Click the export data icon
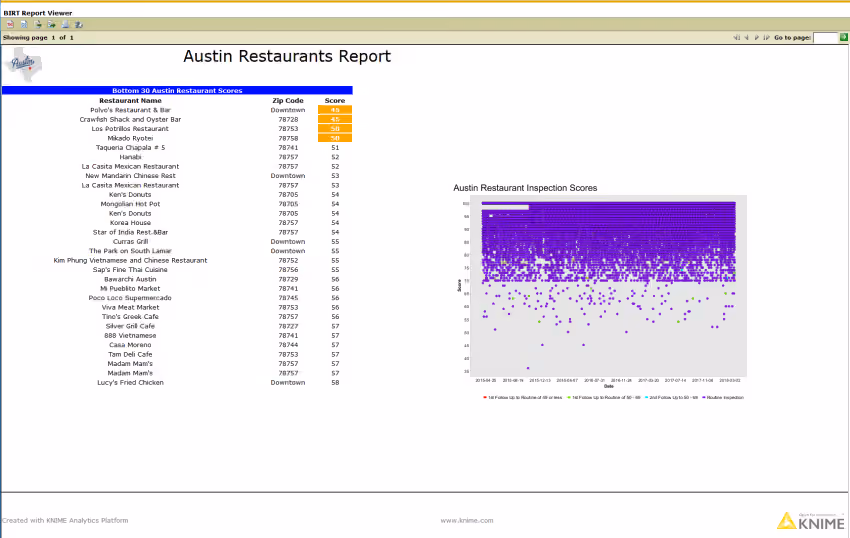Image resolution: width=850 pixels, height=538 pixels. point(37,24)
